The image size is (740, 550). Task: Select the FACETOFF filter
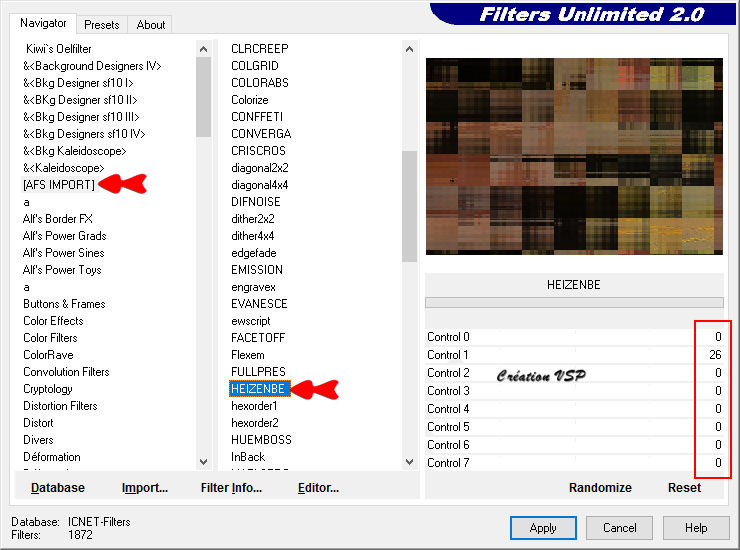[x=258, y=338]
